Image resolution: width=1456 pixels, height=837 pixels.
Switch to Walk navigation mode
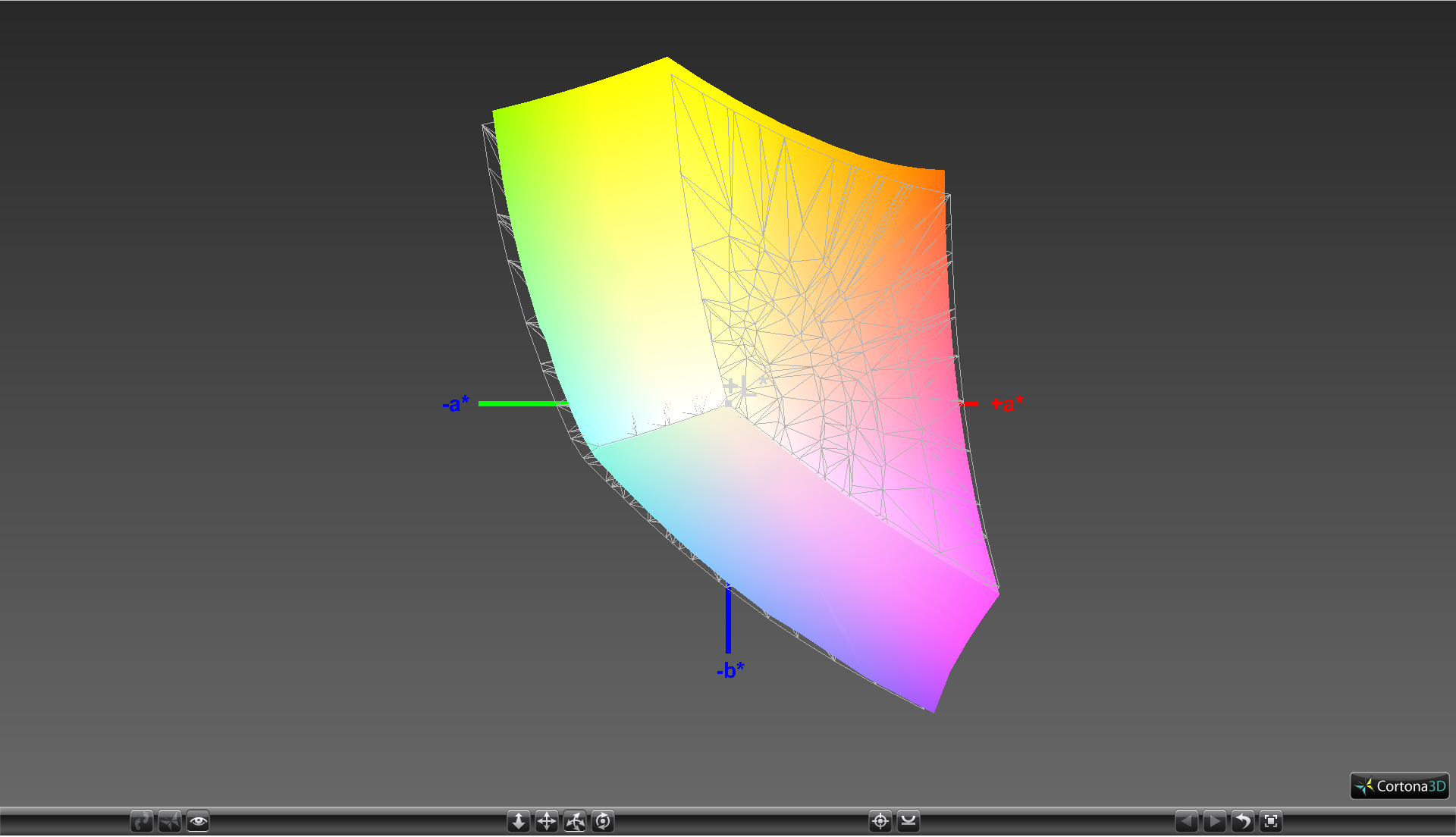[x=142, y=821]
